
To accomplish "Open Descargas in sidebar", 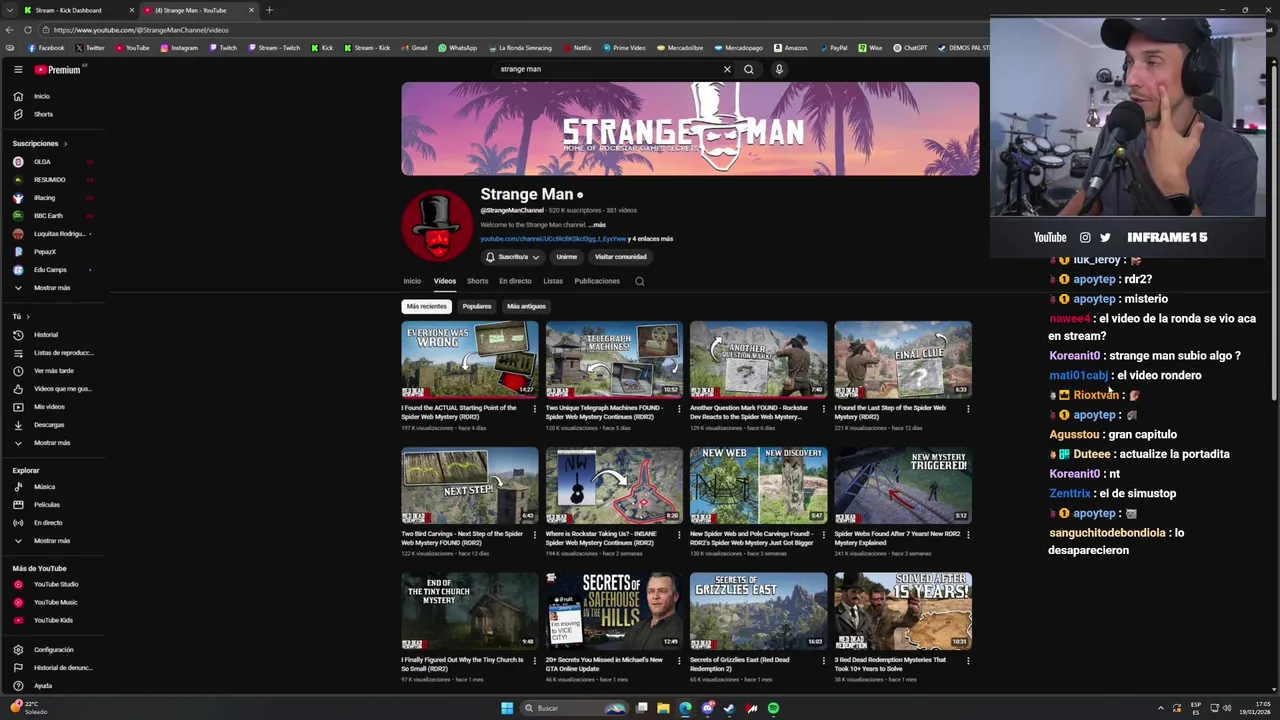I will point(49,425).
